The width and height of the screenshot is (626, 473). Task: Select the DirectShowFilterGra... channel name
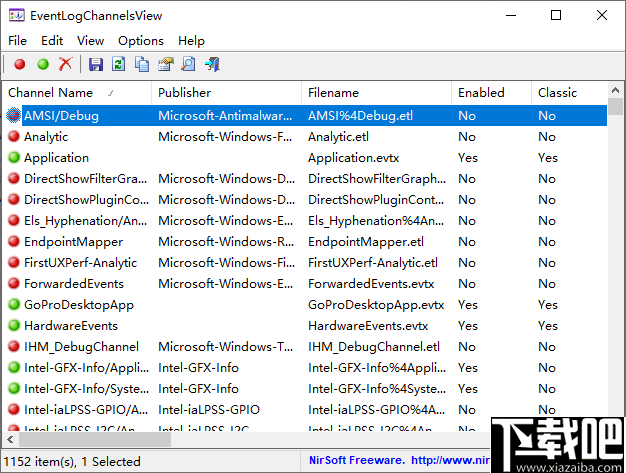tap(85, 179)
